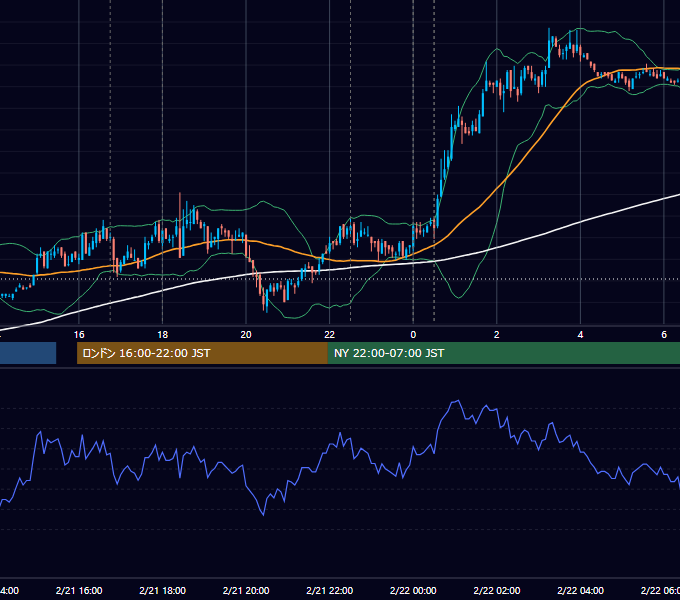The image size is (680, 600).
Task: Click the 2/21 18:00 bottom axis label
Action: [163, 591]
